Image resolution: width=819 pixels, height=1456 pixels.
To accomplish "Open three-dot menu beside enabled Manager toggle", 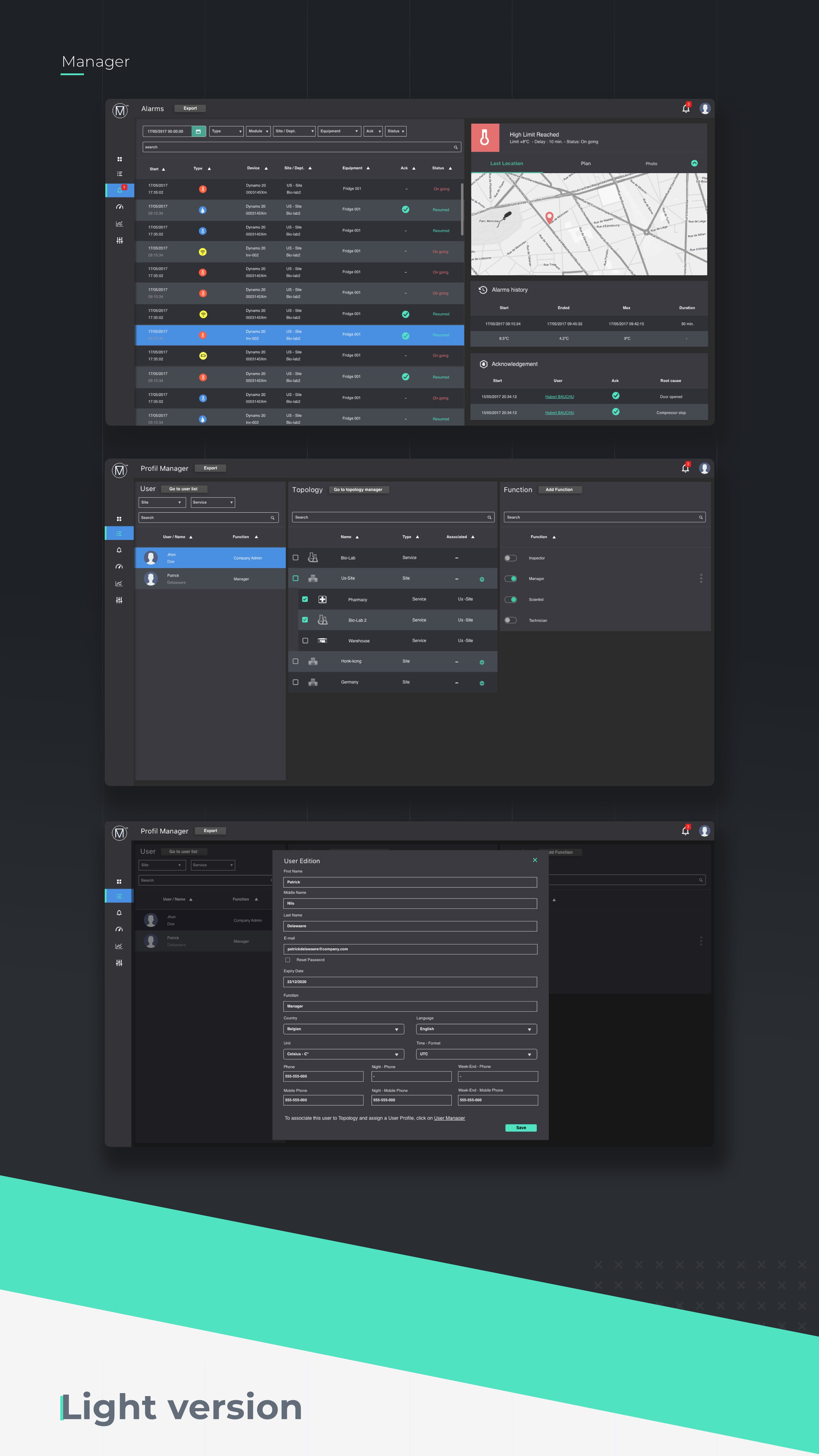I will click(x=701, y=578).
